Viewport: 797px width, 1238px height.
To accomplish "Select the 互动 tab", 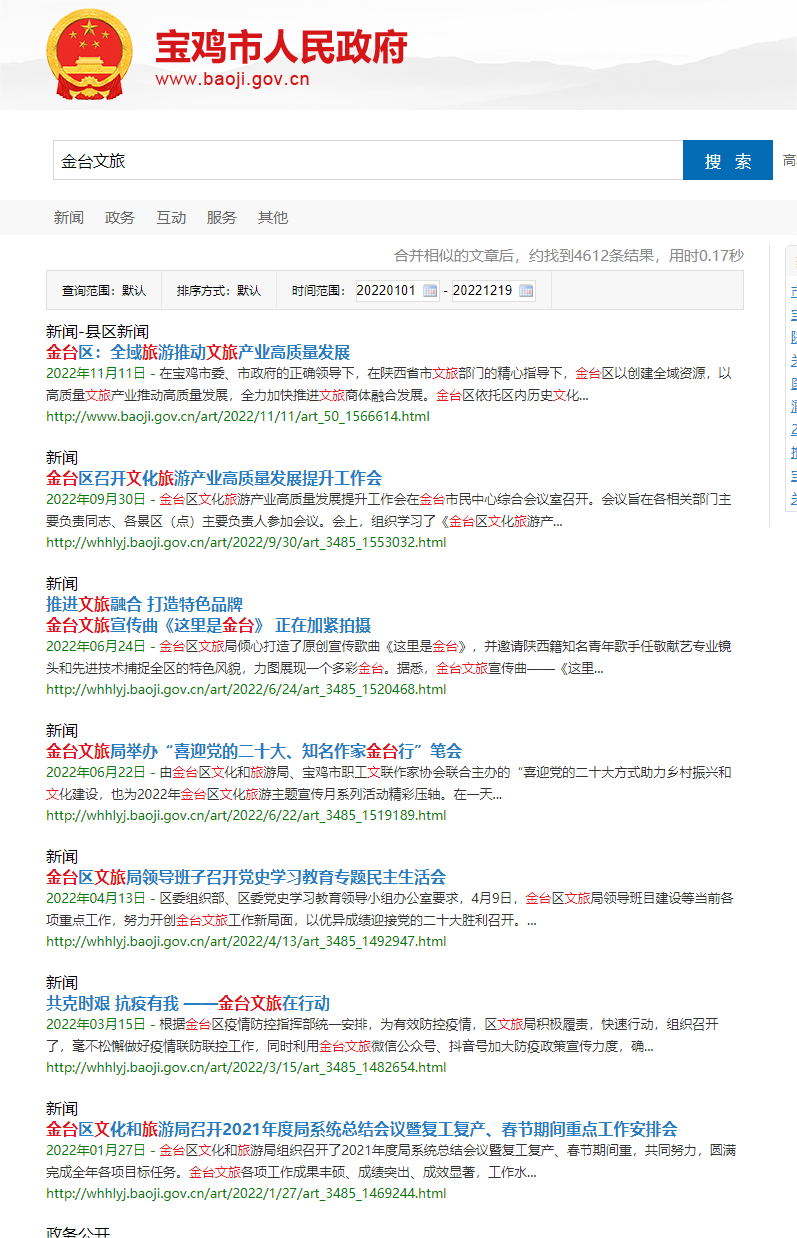I will (x=171, y=217).
